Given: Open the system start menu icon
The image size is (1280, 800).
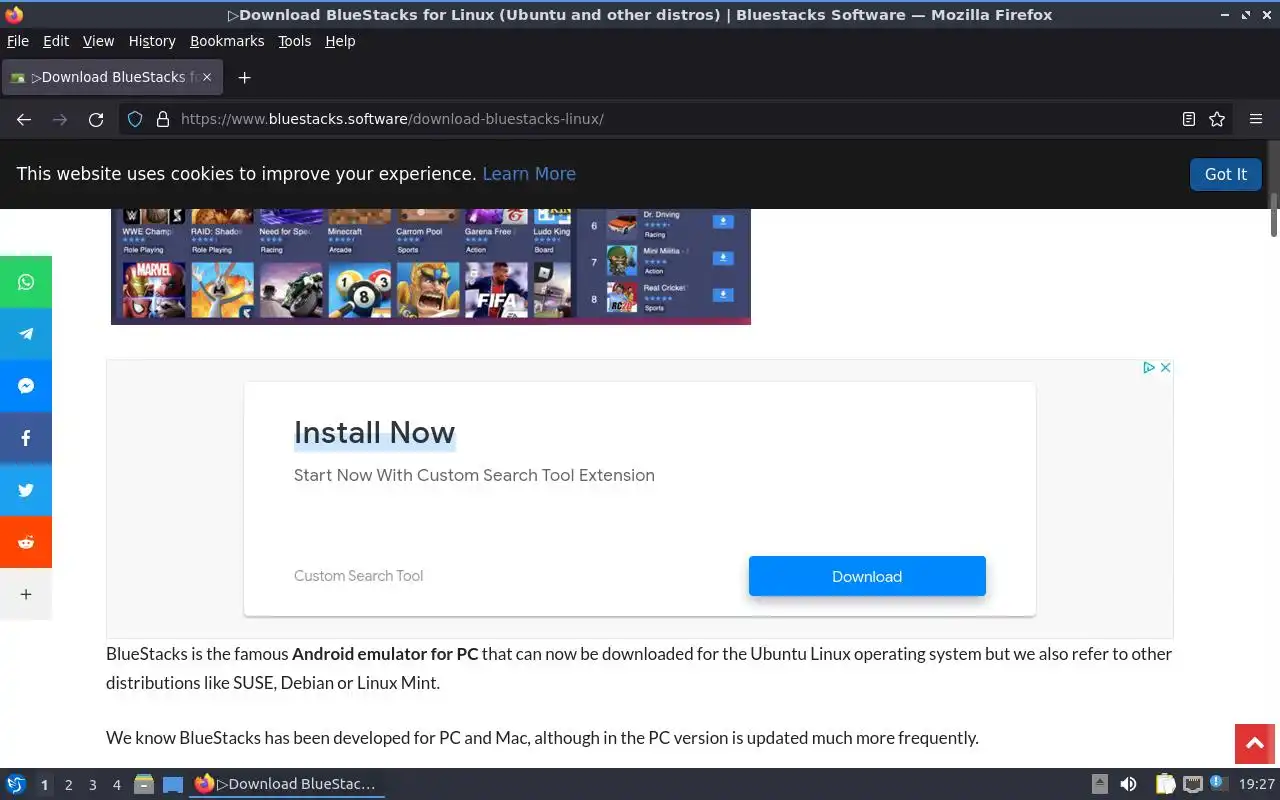Looking at the screenshot, I should [x=16, y=784].
